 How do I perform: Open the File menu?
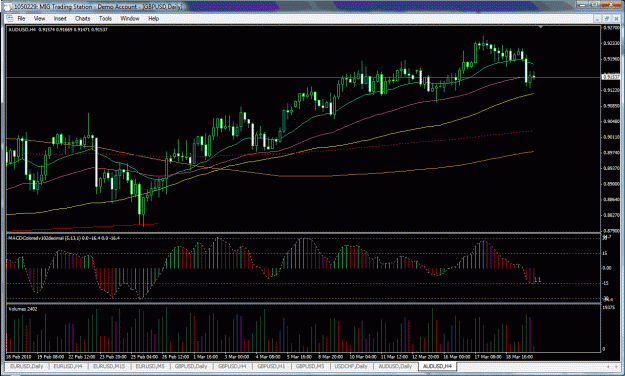coord(21,18)
